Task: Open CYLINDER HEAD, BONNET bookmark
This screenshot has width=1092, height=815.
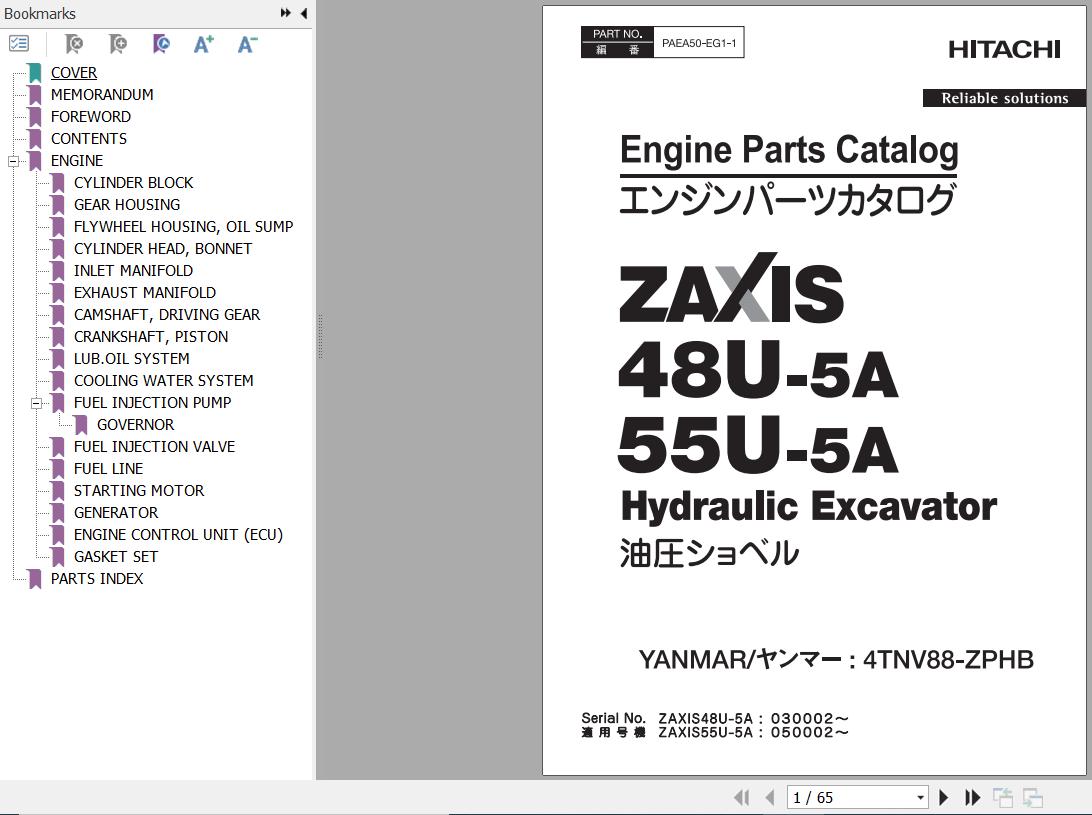Action: pos(163,249)
